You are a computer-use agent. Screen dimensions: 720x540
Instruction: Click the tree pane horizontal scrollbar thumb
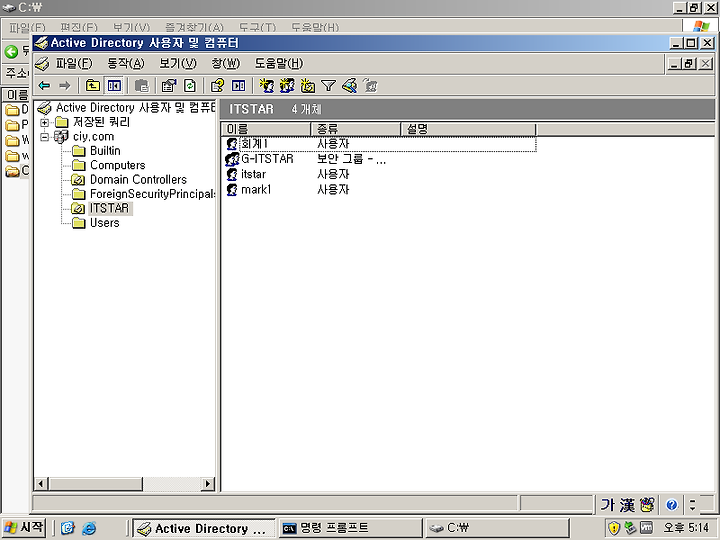pos(95,484)
